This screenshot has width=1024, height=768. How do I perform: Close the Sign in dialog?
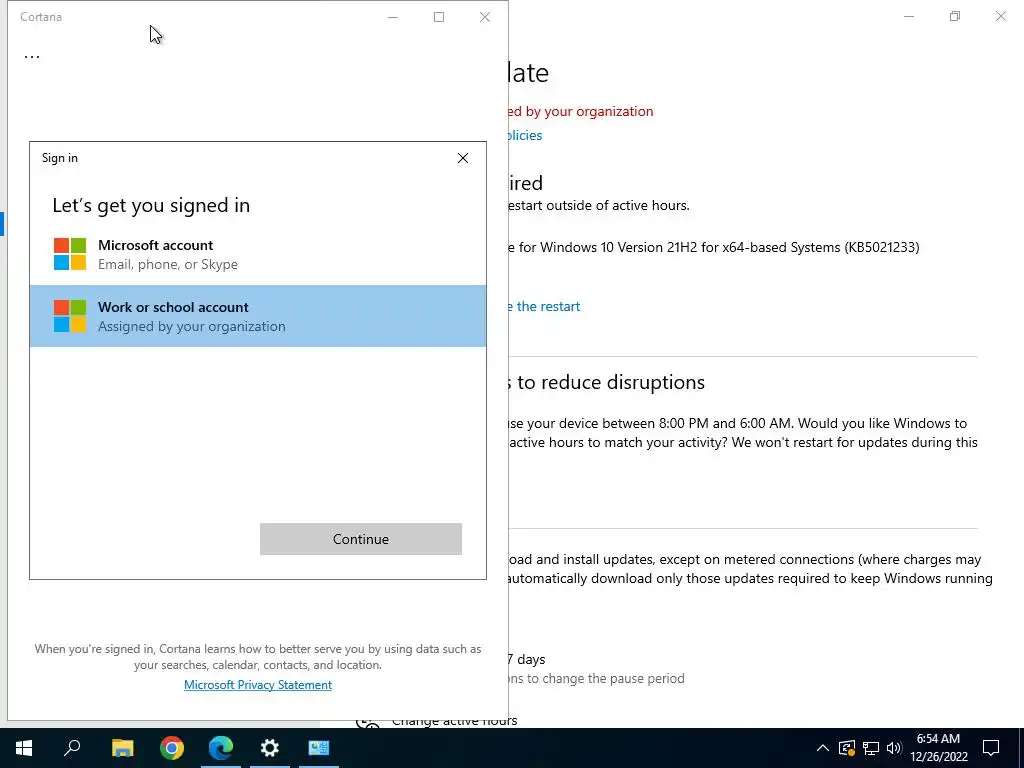tap(463, 158)
